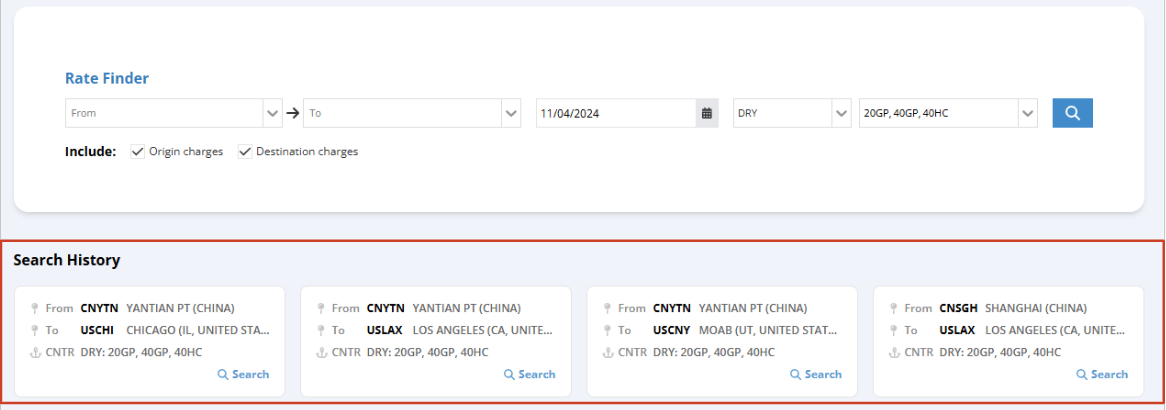The width and height of the screenshot is (1166, 410).
Task: Toggle the Destination charges checkbox
Action: point(245,152)
